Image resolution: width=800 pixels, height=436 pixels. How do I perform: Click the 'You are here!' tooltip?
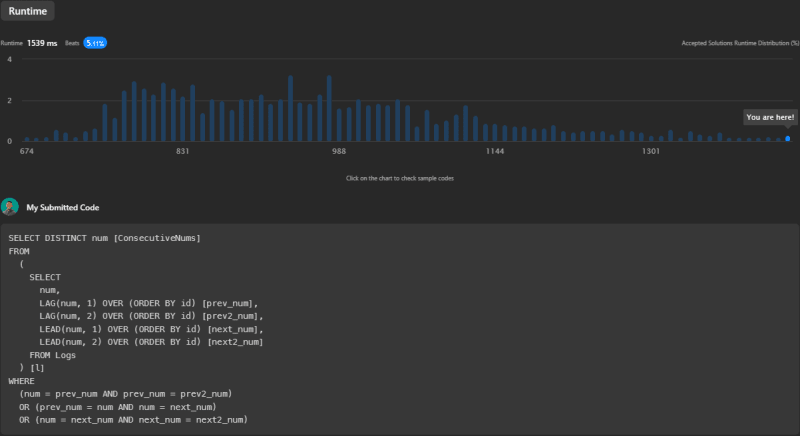pyautogui.click(x=770, y=117)
